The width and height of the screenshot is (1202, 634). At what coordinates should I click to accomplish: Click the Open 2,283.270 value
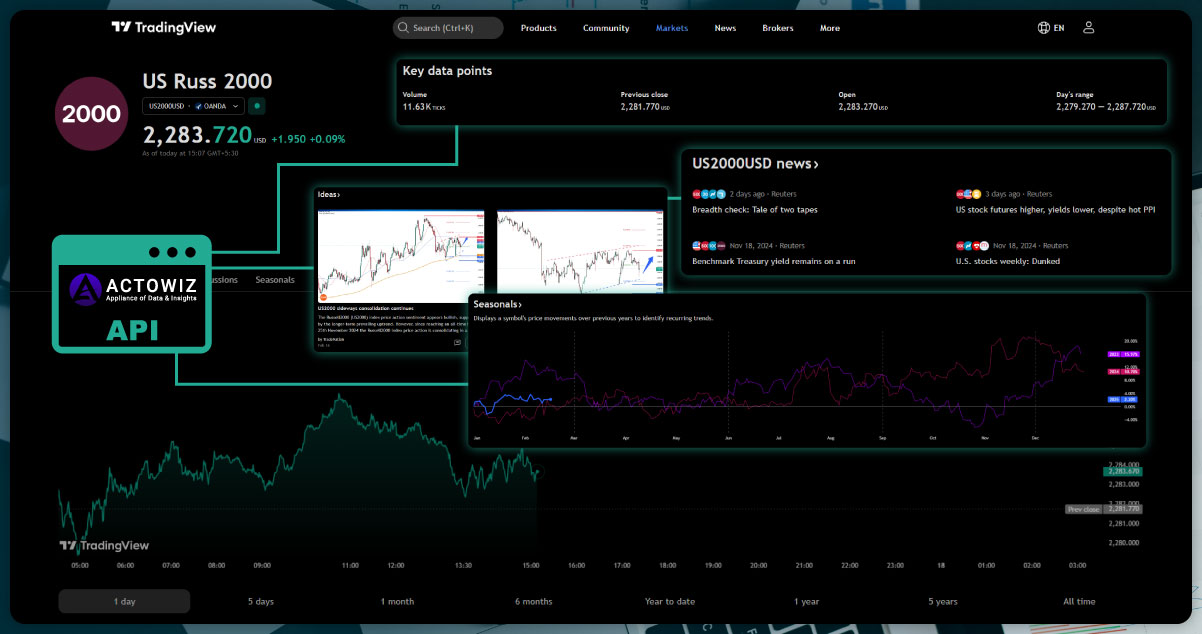(x=863, y=106)
